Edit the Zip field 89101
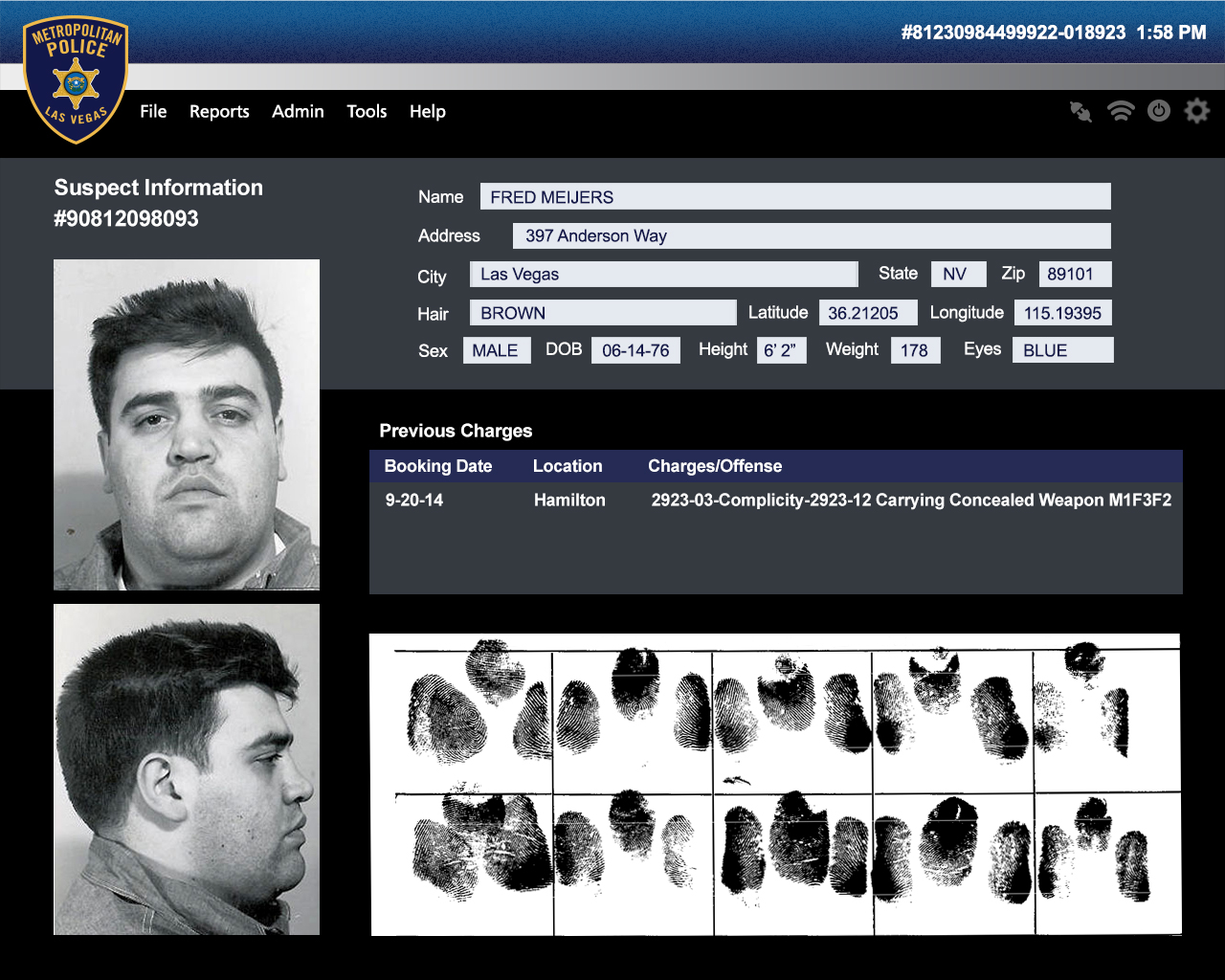 pyautogui.click(x=1075, y=275)
